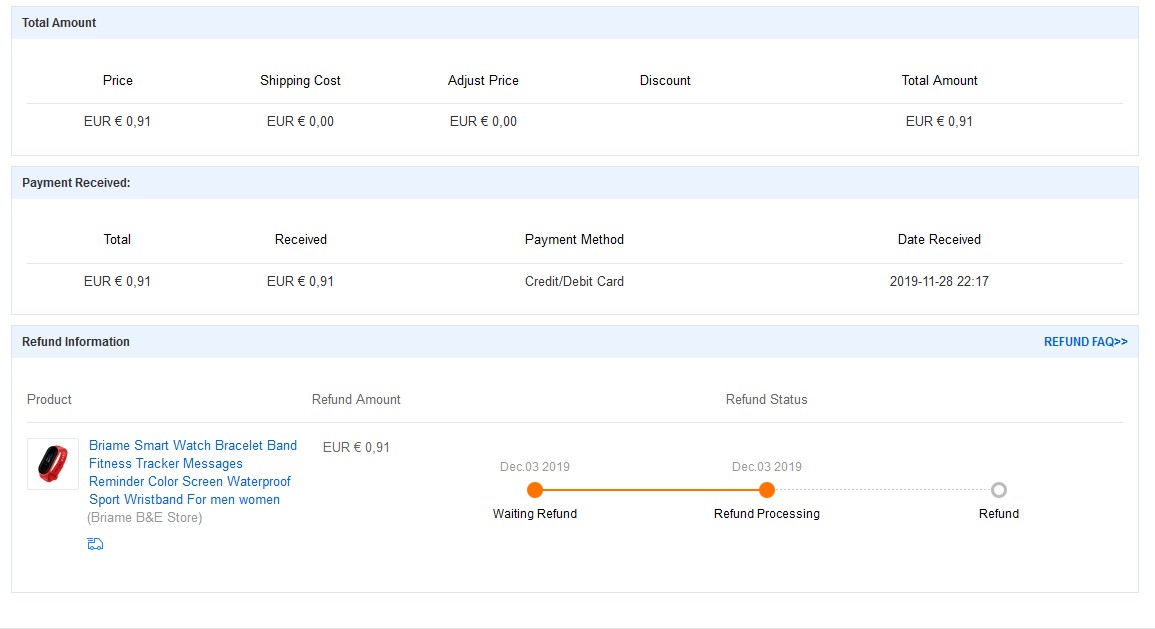Viewport: 1155px width, 629px height.
Task: Click the Payment Received section header
Action: pos(76,183)
